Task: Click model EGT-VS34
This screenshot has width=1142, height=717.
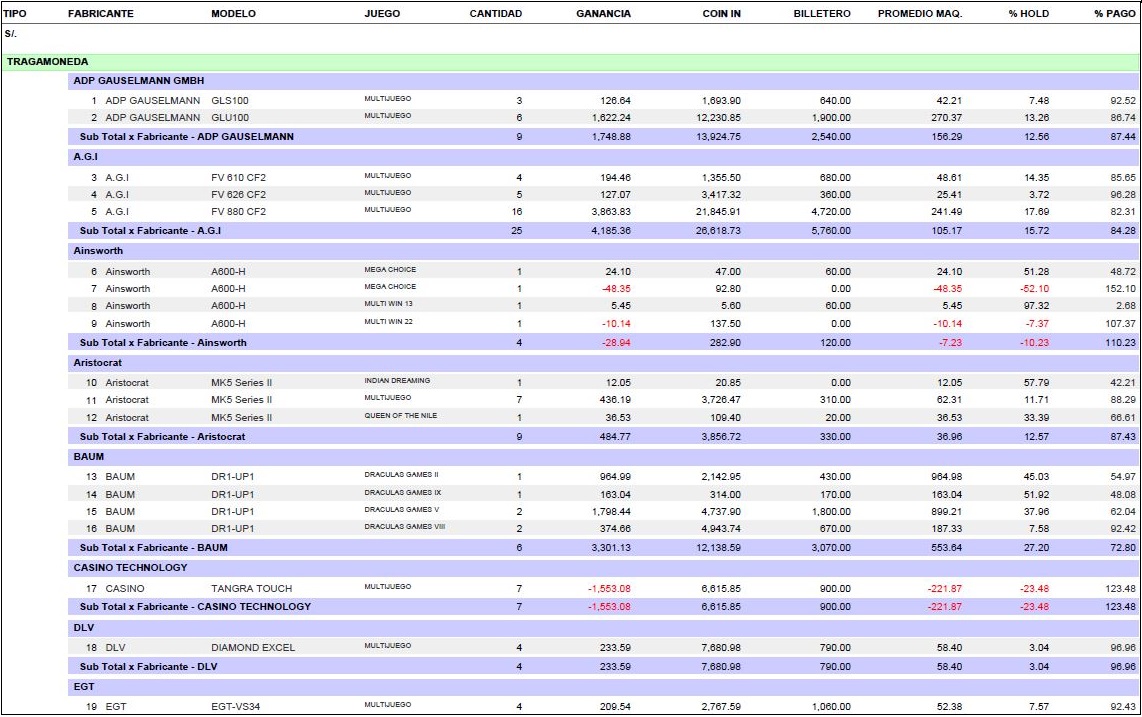Action: click(x=236, y=706)
